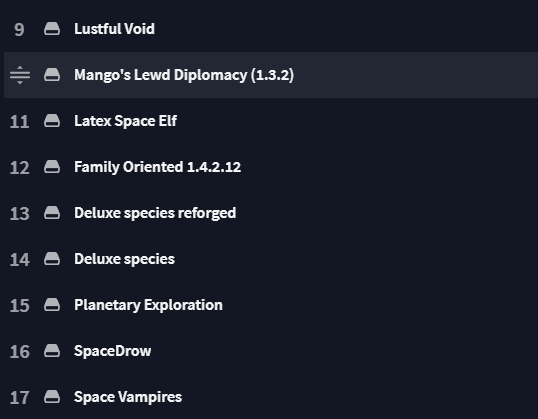
Task: Click the drive icon next to Family Oriented 1.4.2.12
Action: (52, 167)
